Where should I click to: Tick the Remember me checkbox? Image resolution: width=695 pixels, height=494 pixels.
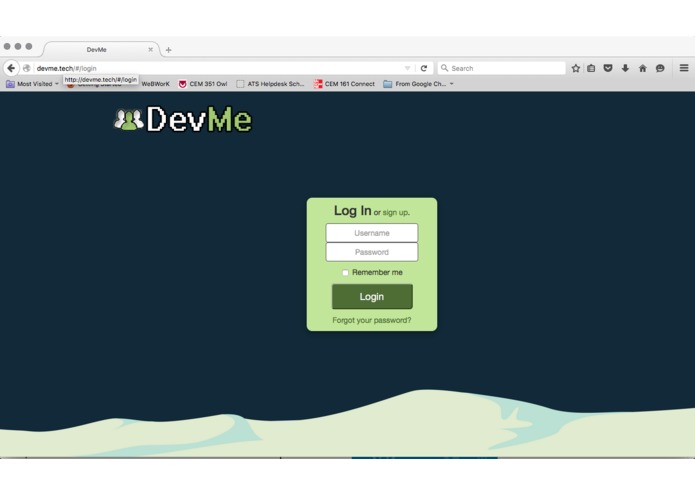coord(345,272)
